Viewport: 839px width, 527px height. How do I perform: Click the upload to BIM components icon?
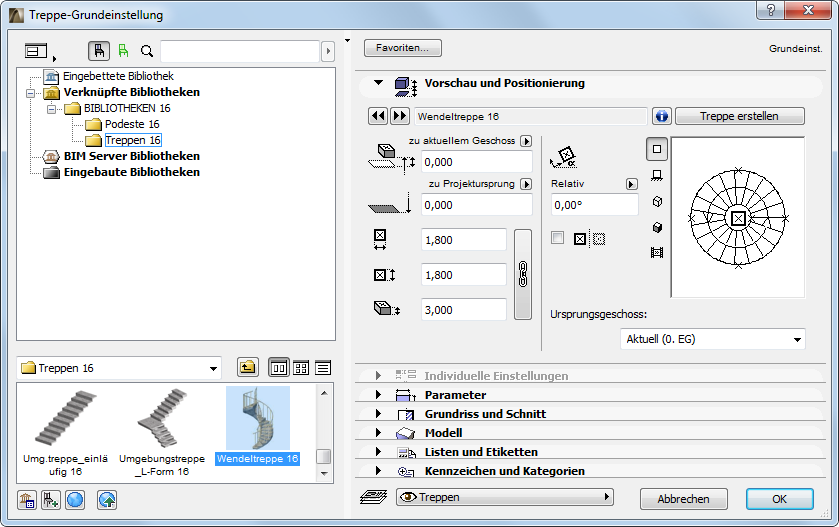[x=107, y=500]
